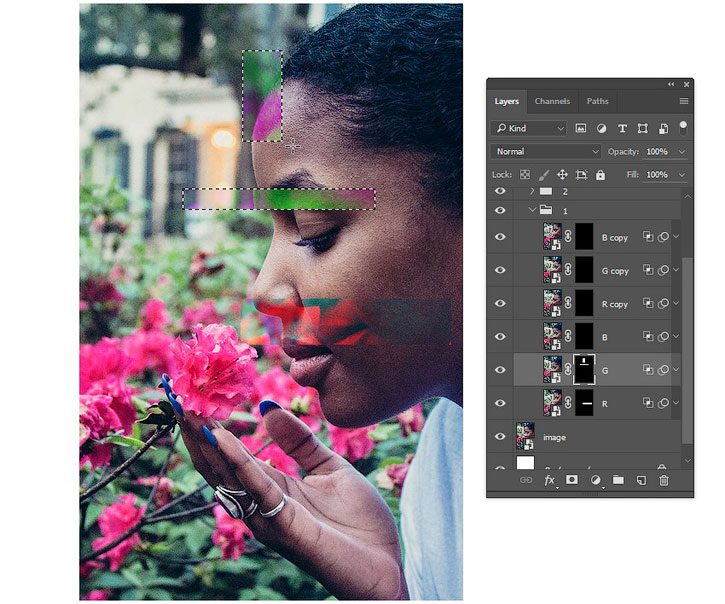Hide the B layer
This screenshot has width=725, height=604.
(x=500, y=337)
